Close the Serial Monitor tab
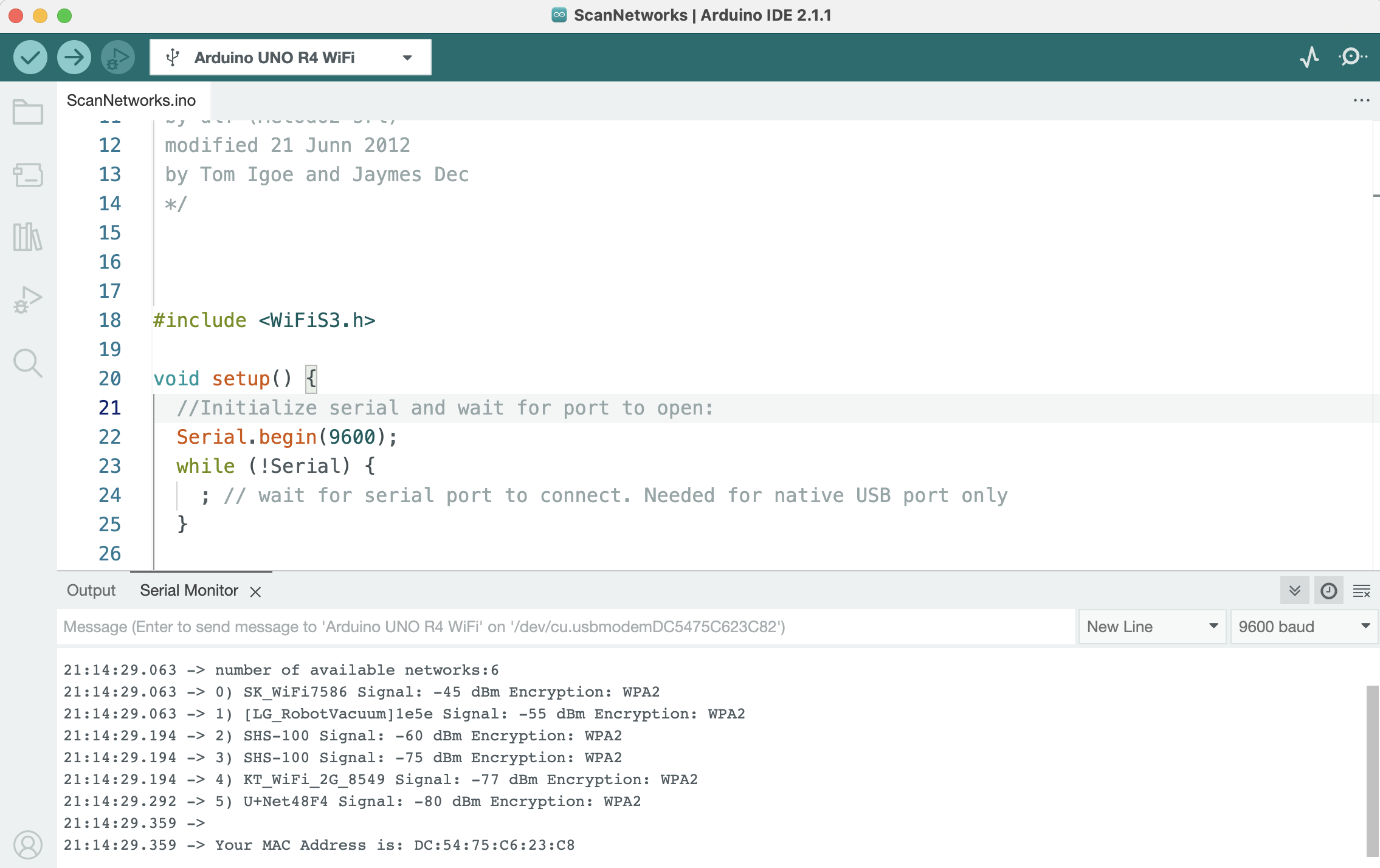The width and height of the screenshot is (1380, 868). point(255,592)
